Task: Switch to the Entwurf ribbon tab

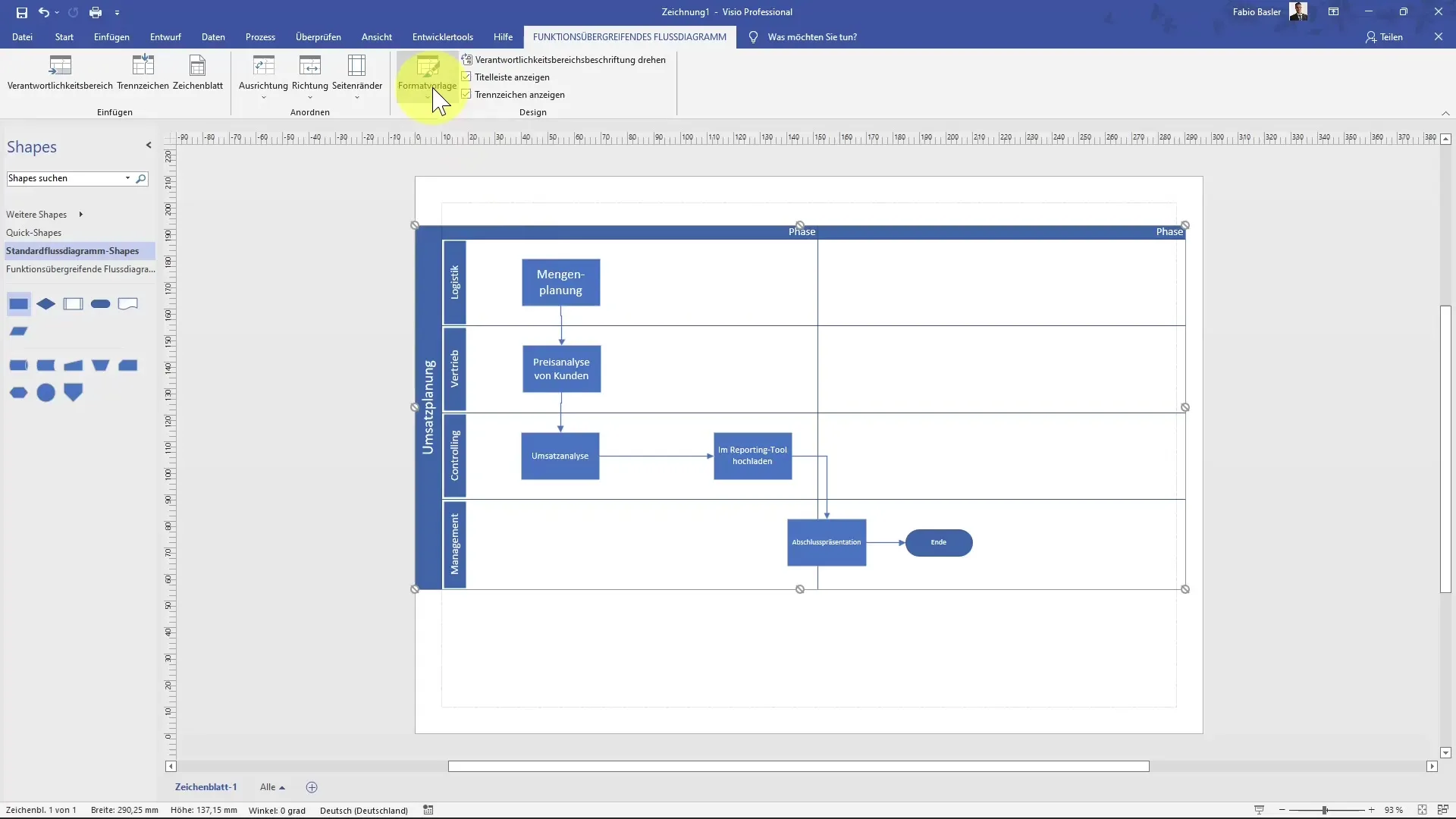Action: (165, 37)
